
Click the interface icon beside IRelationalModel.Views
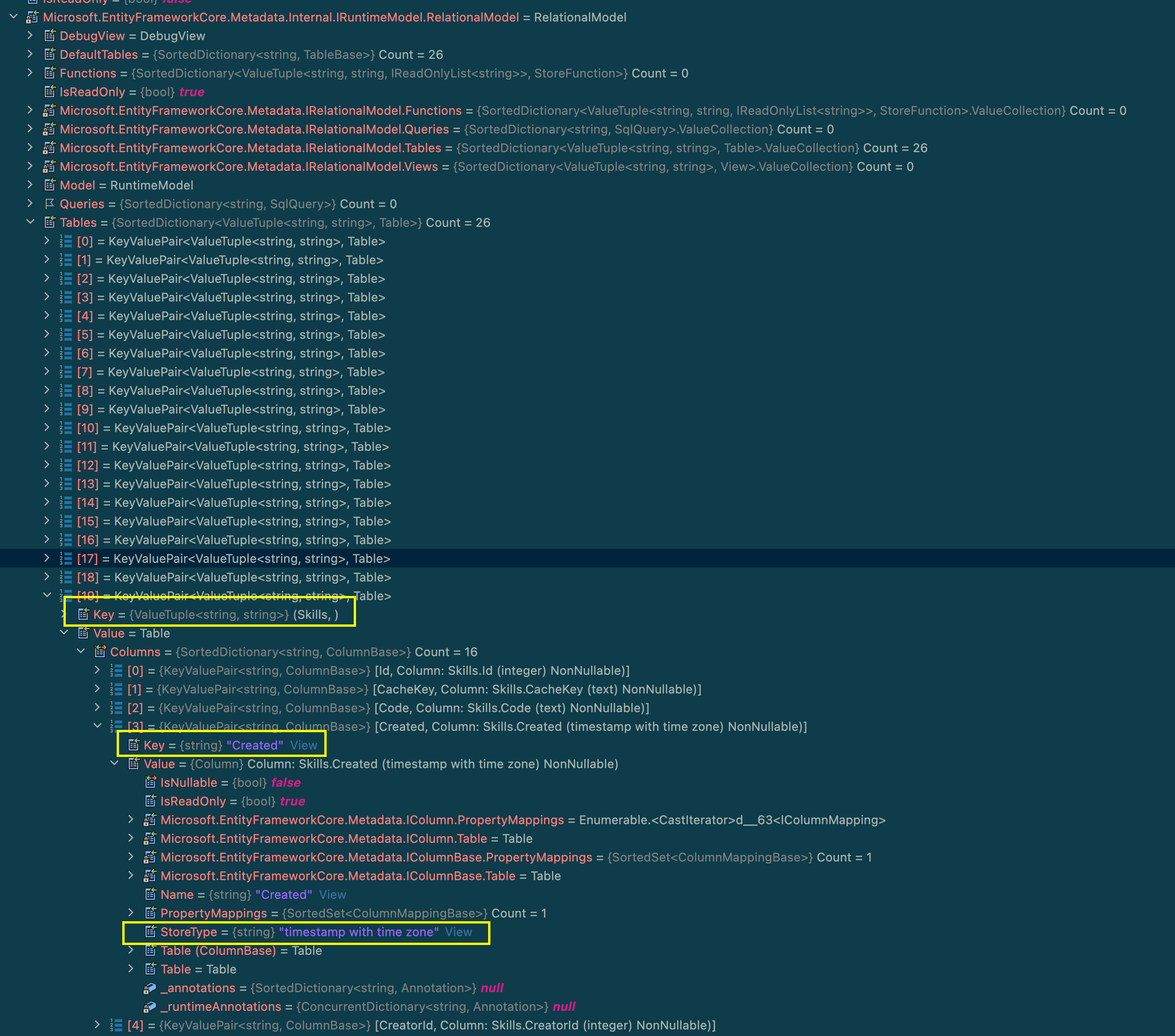(x=50, y=167)
